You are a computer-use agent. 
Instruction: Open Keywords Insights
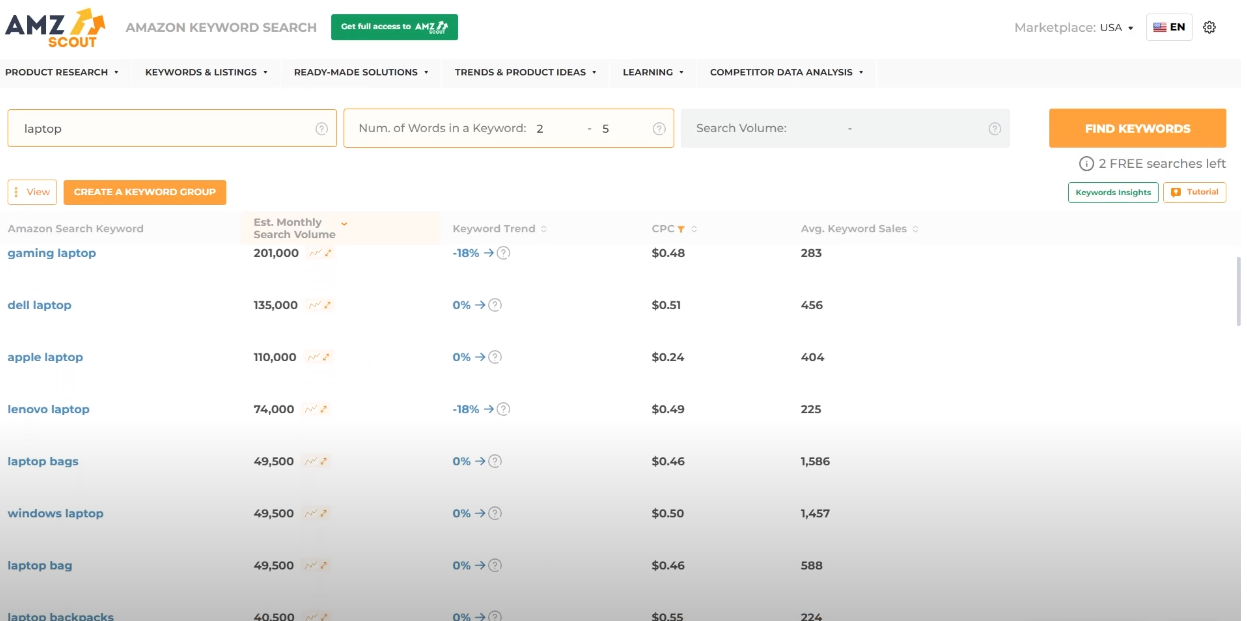(1113, 192)
